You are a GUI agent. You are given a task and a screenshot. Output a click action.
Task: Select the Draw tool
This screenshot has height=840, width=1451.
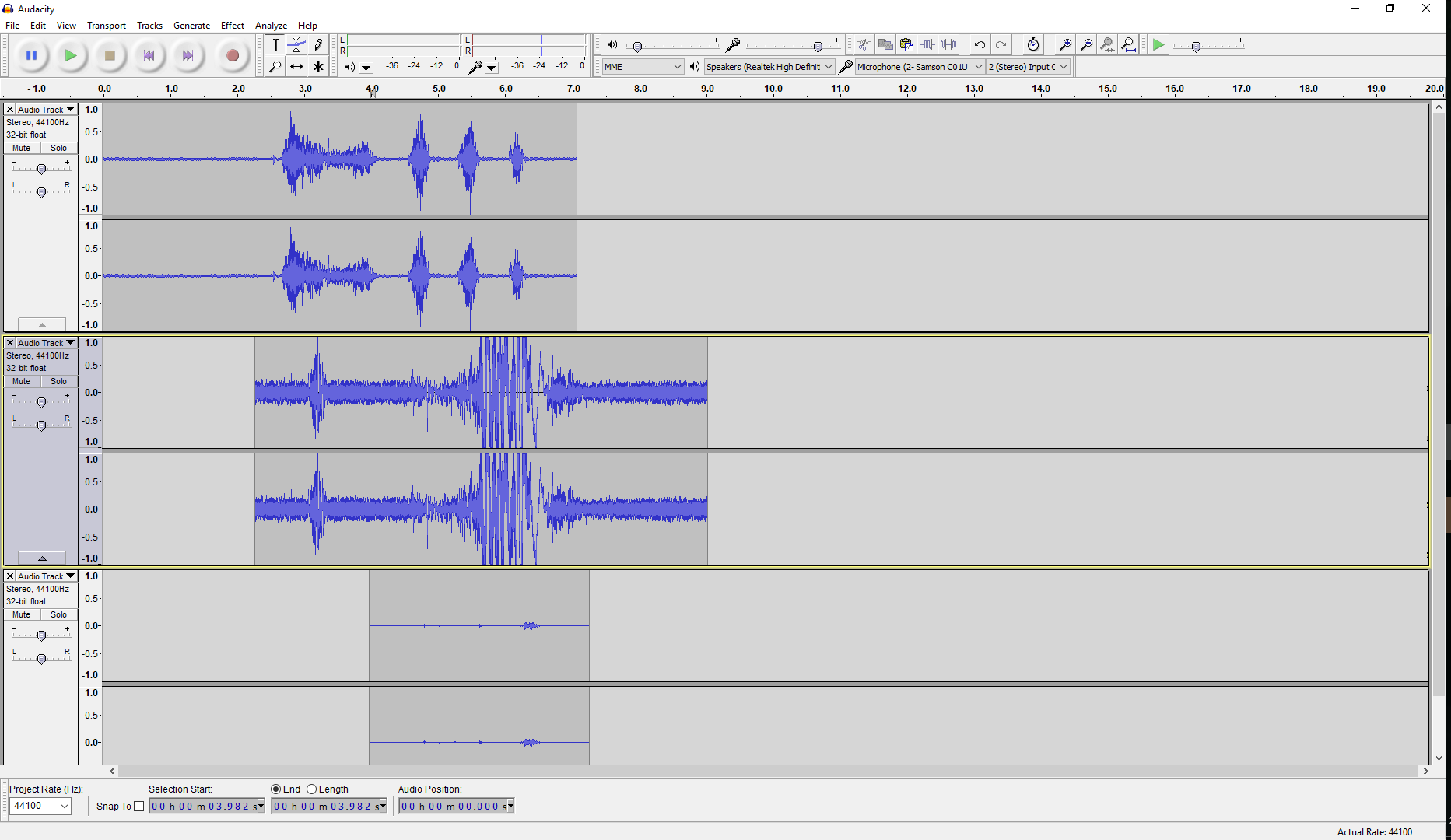(x=318, y=44)
